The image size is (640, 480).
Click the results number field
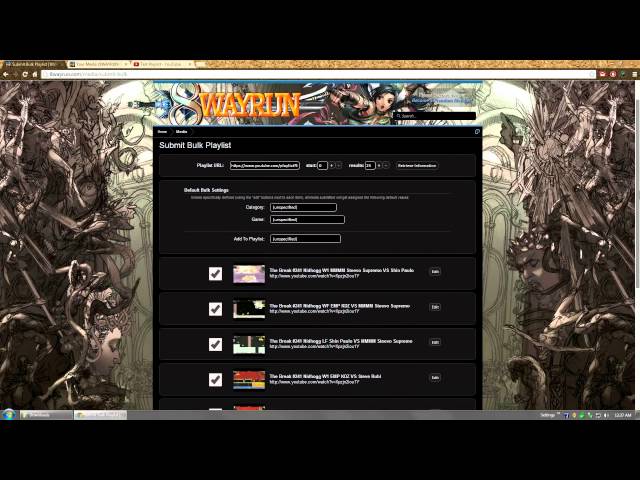[370, 166]
